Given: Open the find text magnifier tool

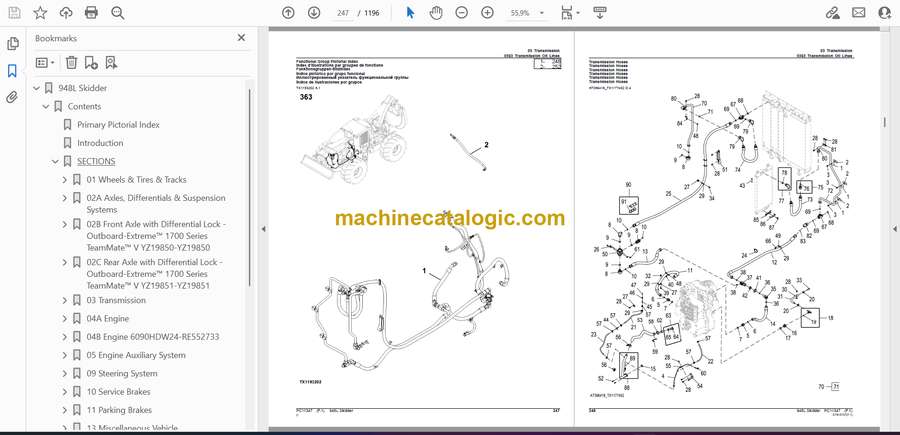Looking at the screenshot, I should click(x=118, y=13).
